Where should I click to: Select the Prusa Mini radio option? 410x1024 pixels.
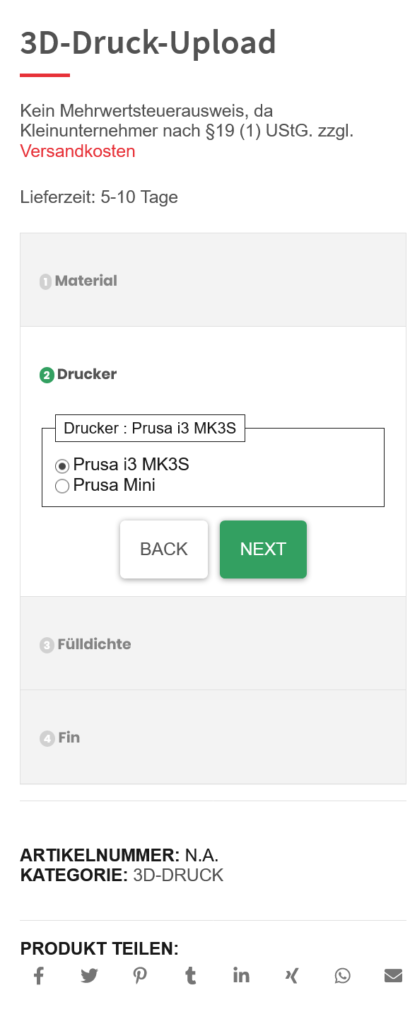62,486
